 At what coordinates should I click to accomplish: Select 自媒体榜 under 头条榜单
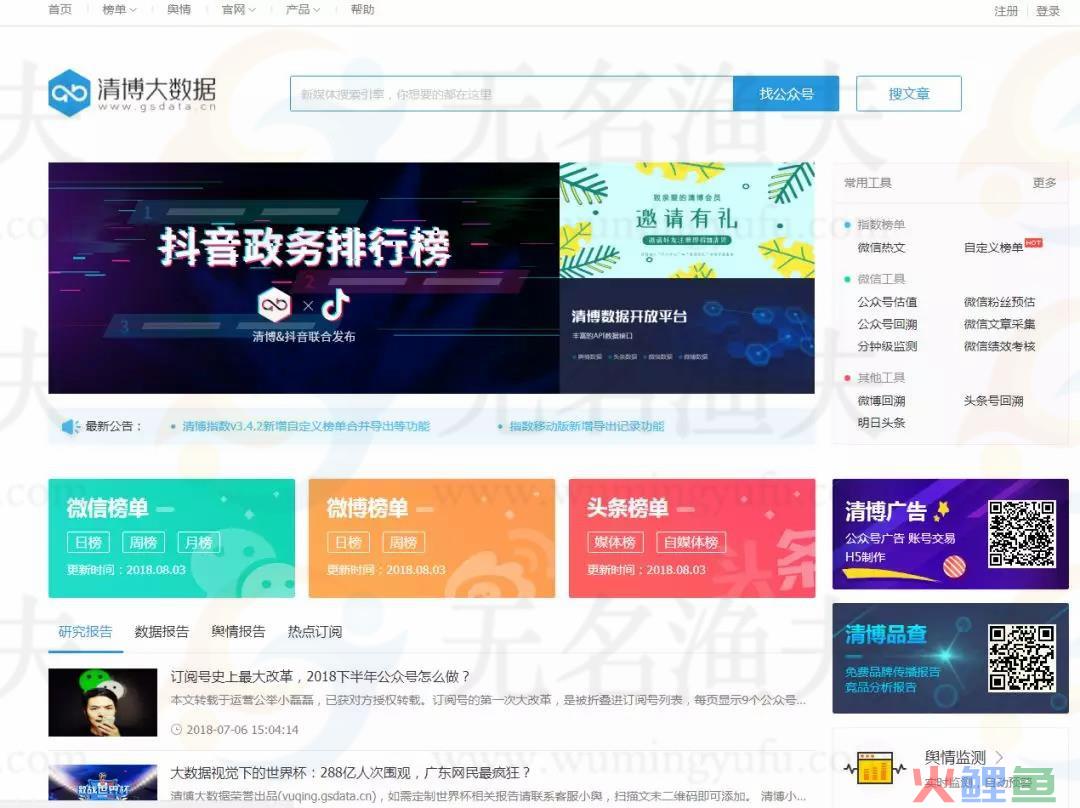click(x=691, y=542)
